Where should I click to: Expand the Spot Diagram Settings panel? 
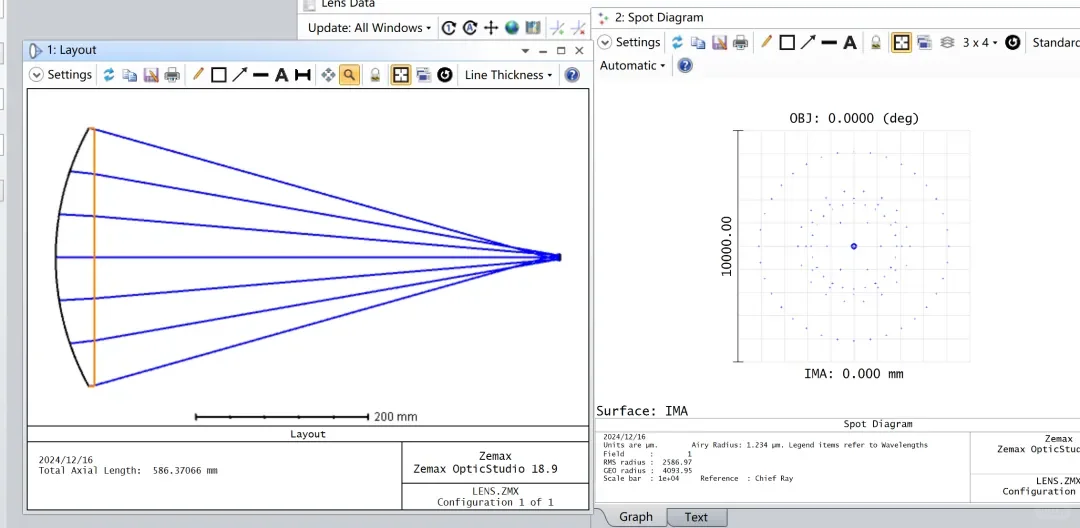point(629,43)
